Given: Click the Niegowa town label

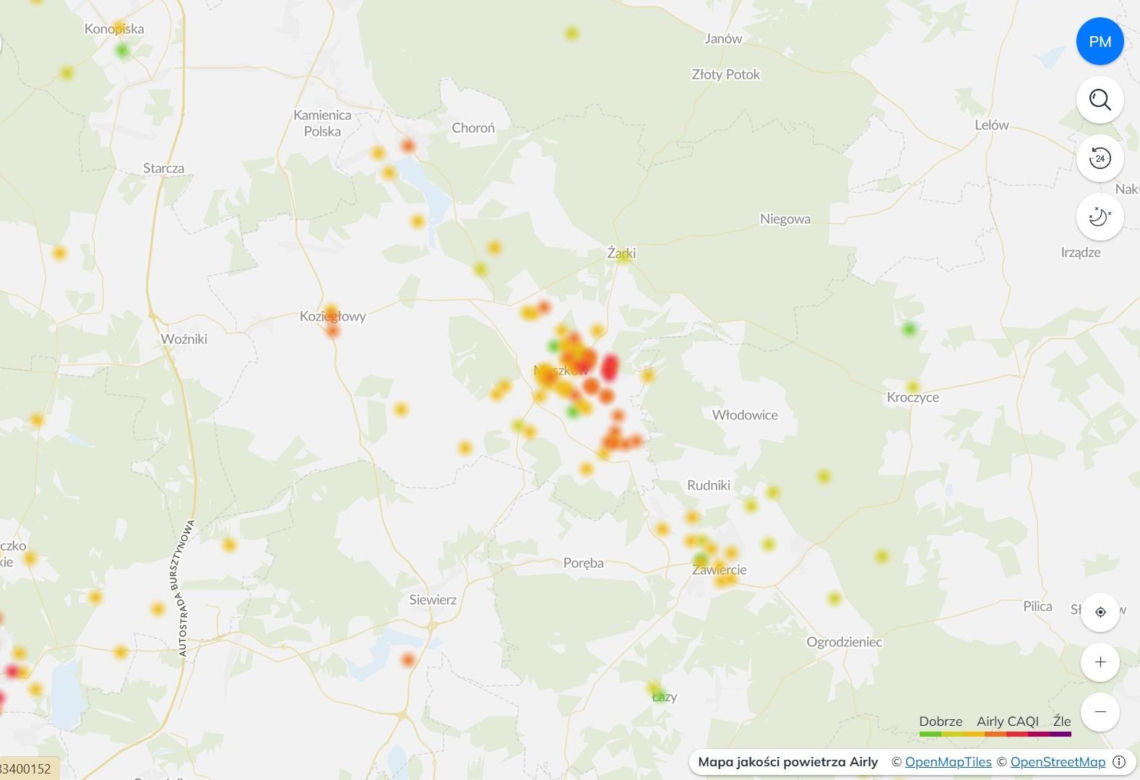Looking at the screenshot, I should click(785, 219).
